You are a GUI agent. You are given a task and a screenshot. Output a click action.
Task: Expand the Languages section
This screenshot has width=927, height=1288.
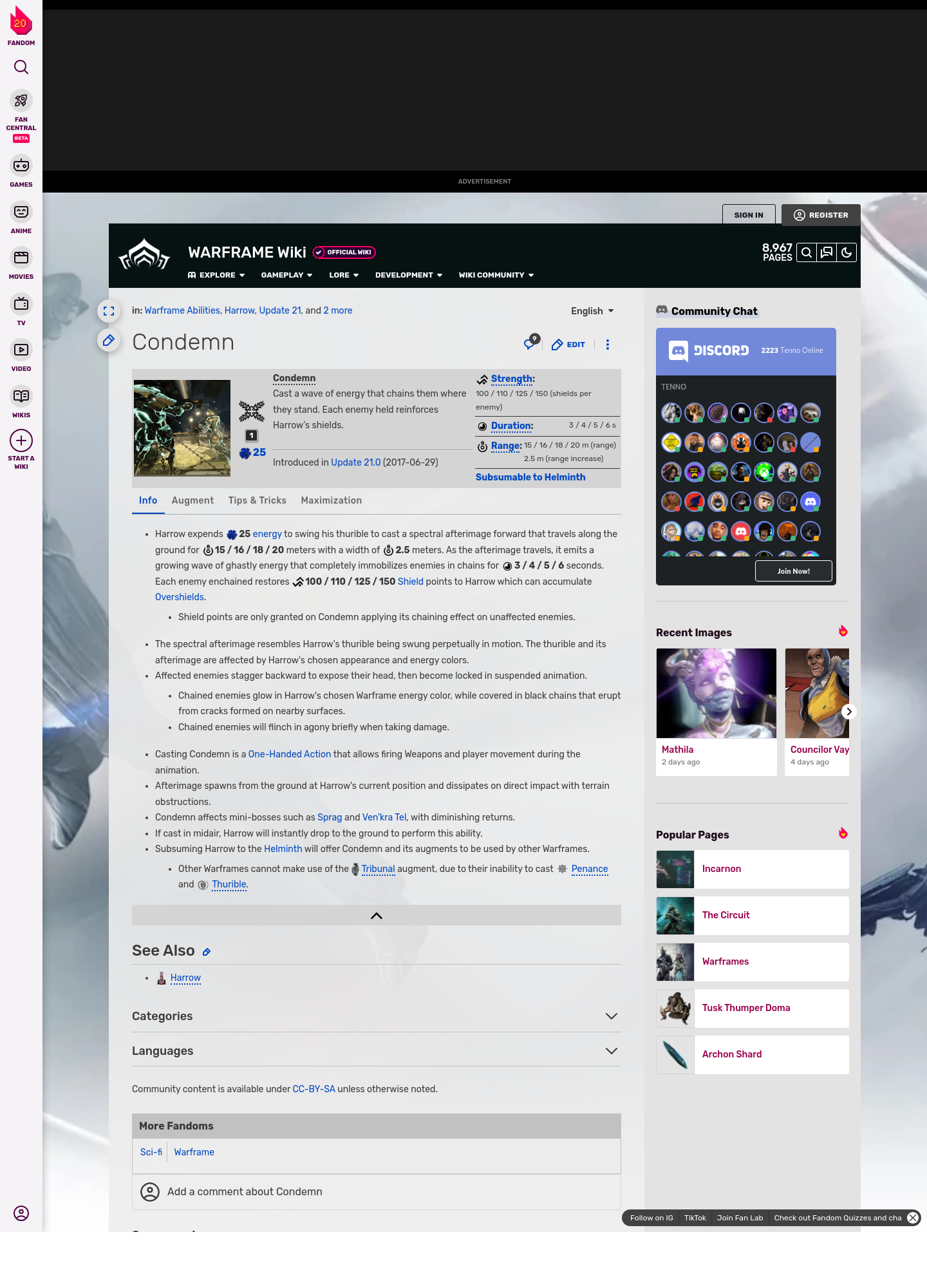coord(377,1051)
